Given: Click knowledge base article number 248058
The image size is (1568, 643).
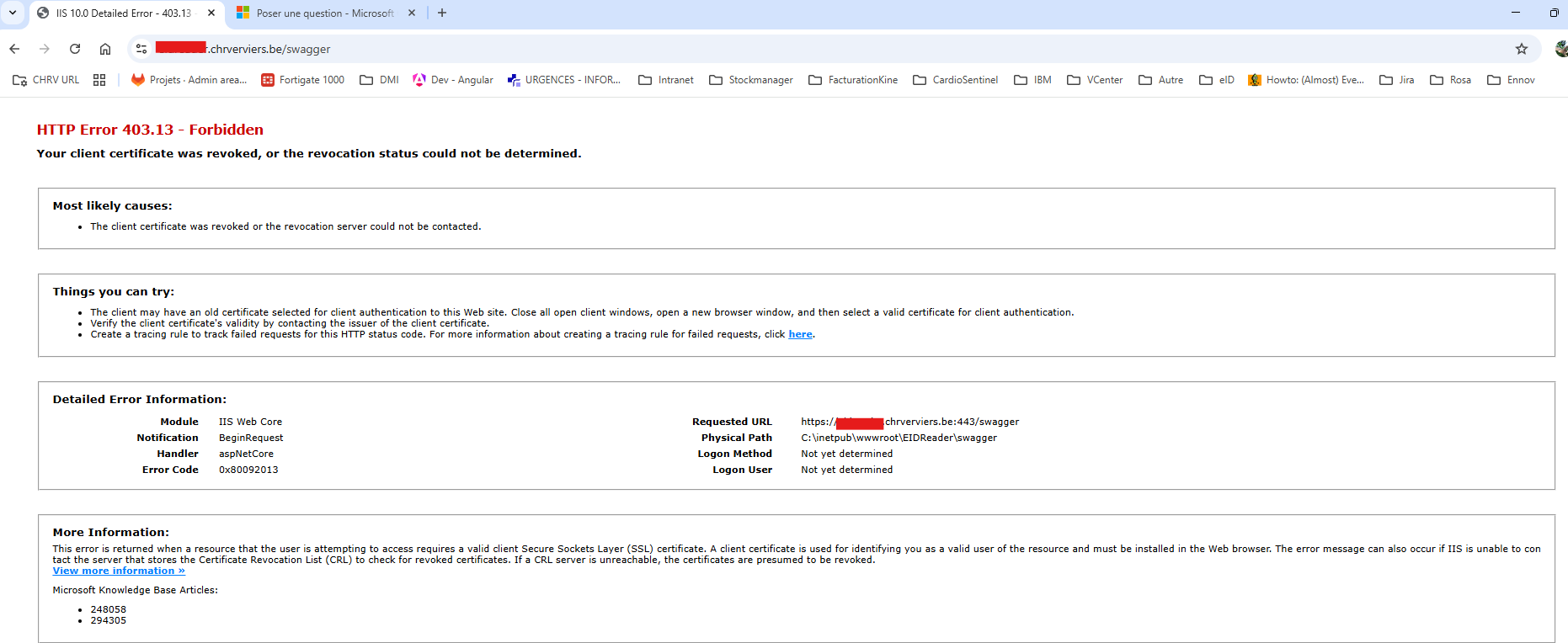Looking at the screenshot, I should pyautogui.click(x=109, y=609).
